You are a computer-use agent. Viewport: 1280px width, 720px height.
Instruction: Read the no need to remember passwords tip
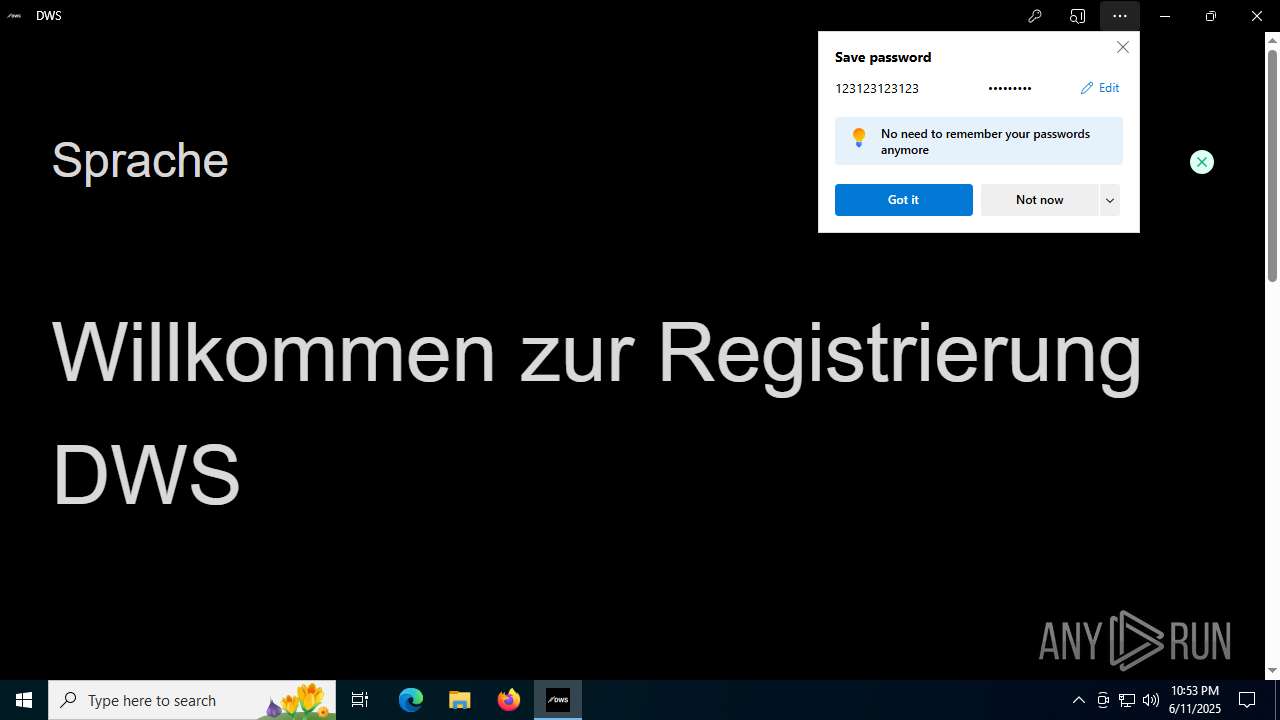[x=985, y=141]
